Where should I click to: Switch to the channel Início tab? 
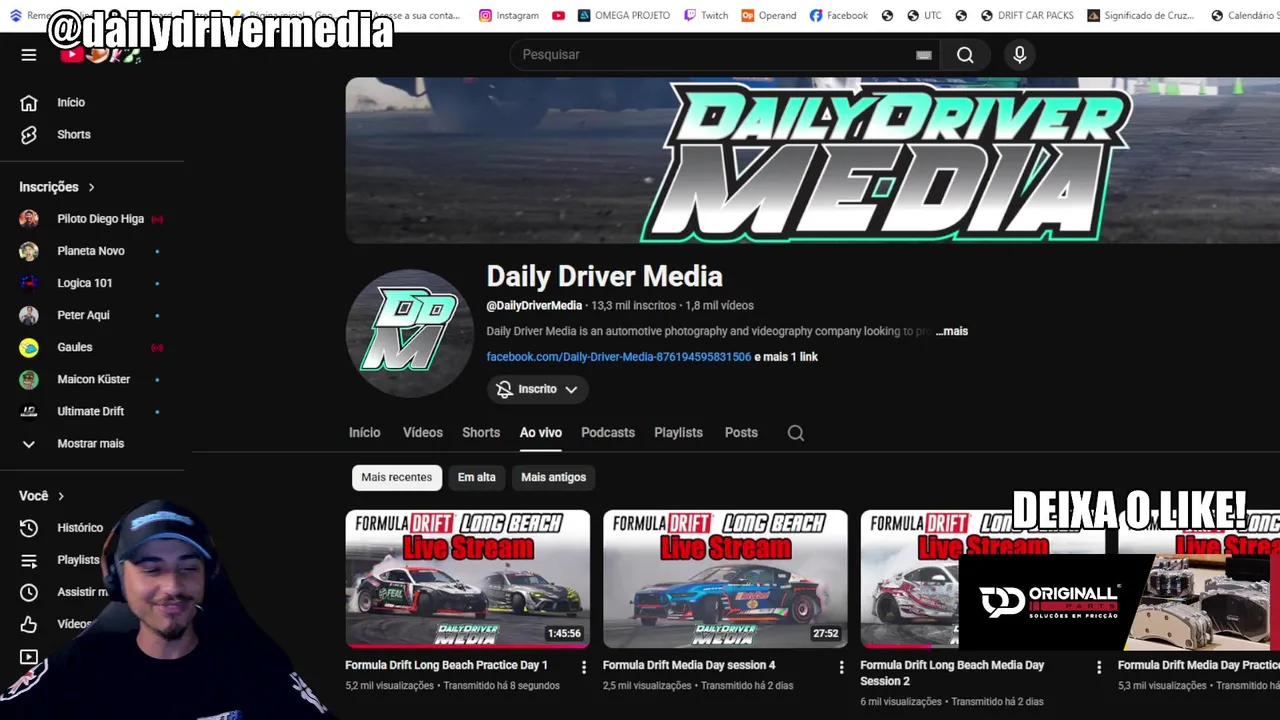(x=365, y=433)
